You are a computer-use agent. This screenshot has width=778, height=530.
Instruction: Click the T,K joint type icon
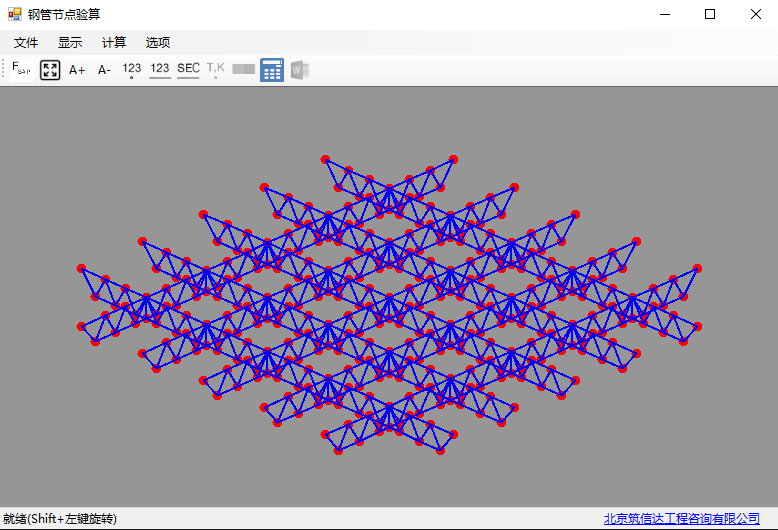[215, 70]
